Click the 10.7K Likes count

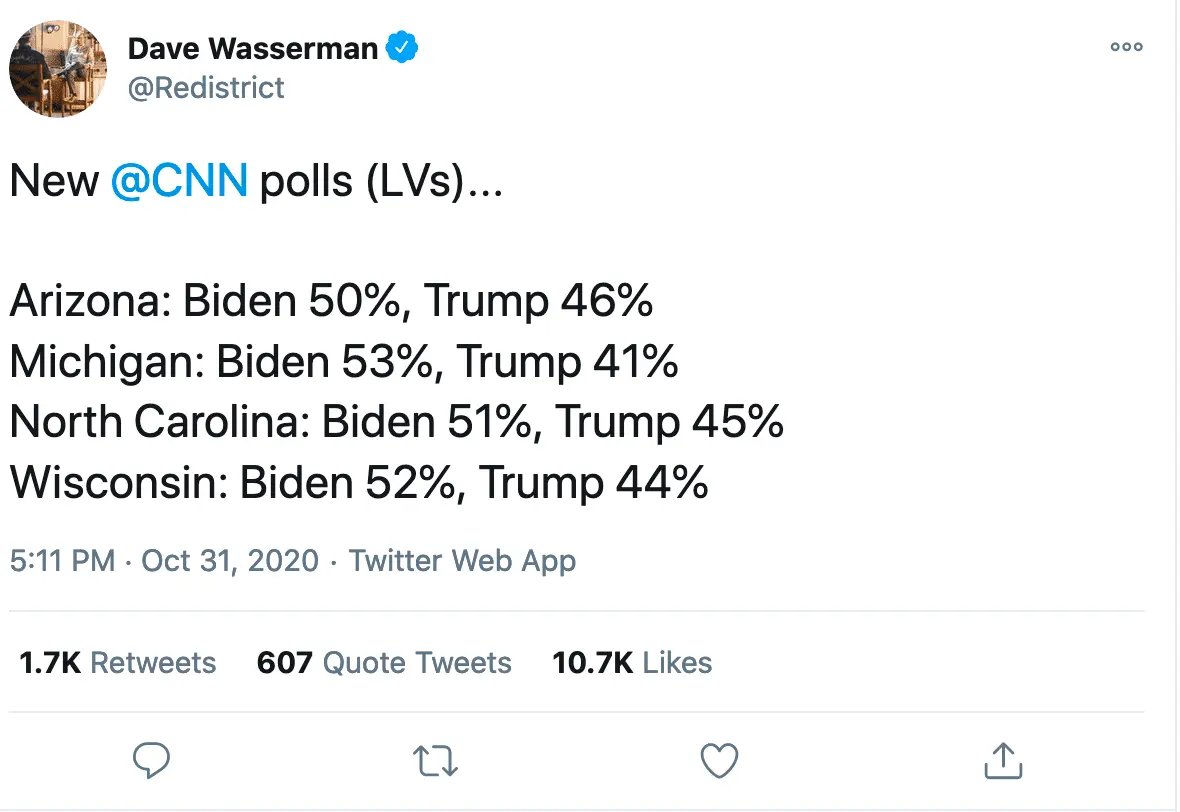631,662
